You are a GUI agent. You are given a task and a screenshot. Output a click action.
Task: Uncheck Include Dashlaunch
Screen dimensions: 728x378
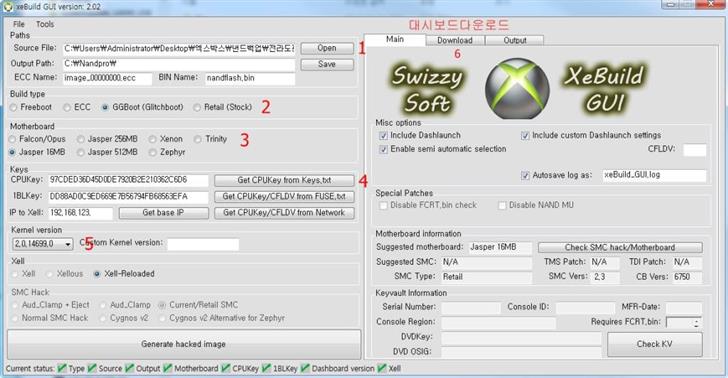tap(384, 136)
